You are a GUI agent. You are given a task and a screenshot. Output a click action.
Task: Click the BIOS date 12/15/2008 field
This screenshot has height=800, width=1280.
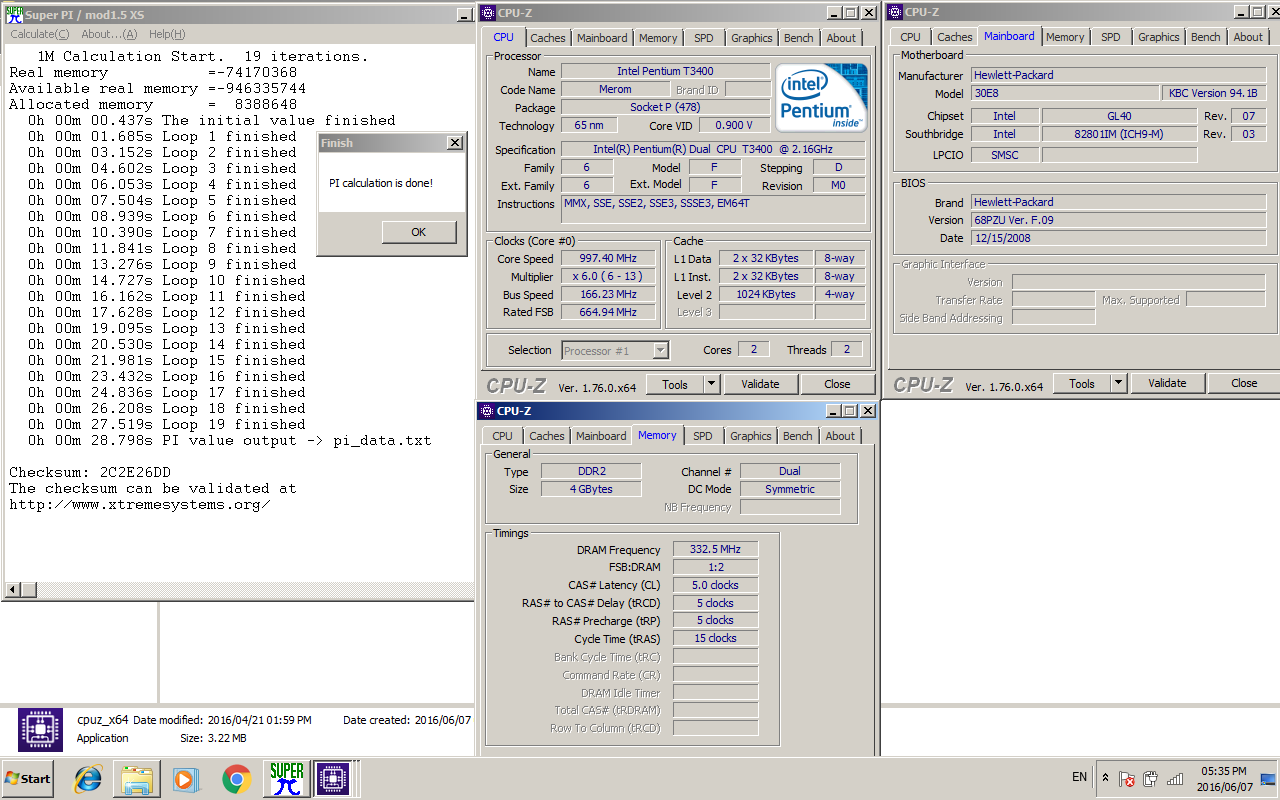(1118, 238)
